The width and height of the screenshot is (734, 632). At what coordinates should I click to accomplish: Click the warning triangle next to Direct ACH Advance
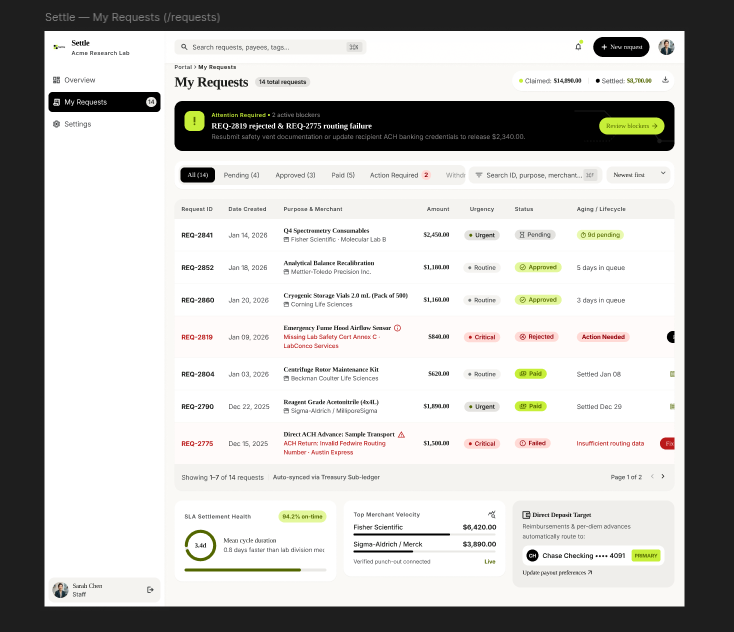(x=401, y=434)
